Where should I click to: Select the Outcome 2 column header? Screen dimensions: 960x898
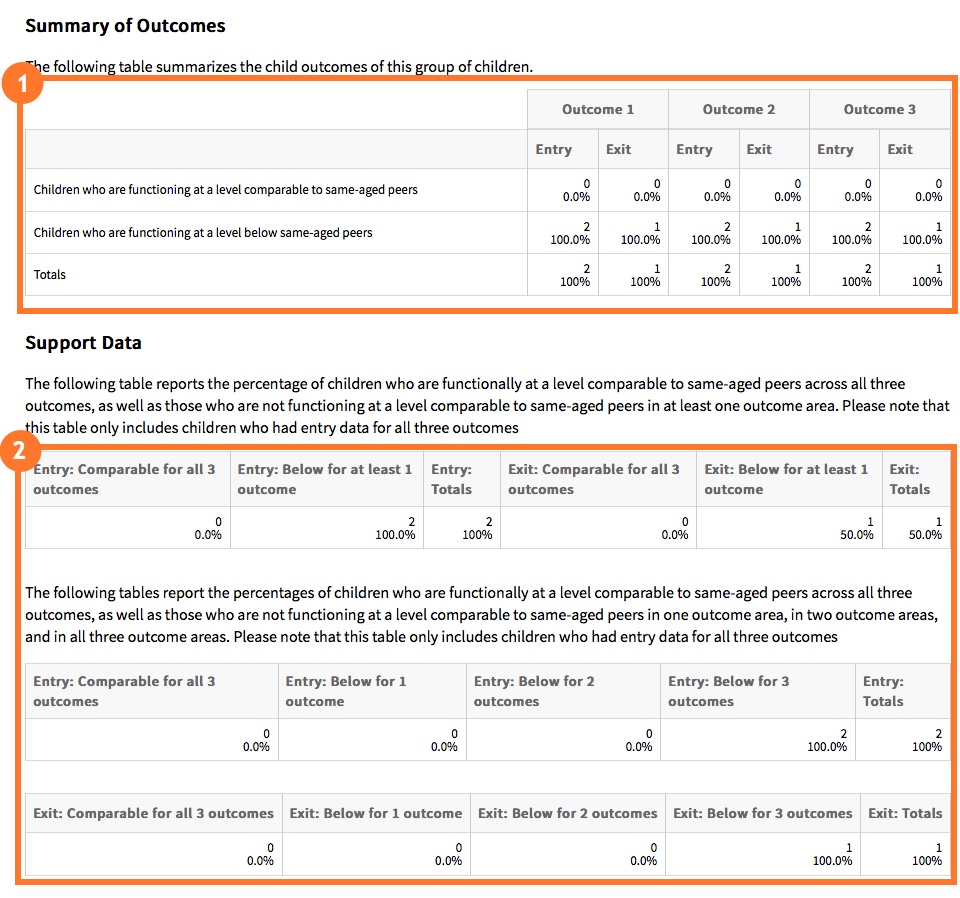tap(738, 109)
